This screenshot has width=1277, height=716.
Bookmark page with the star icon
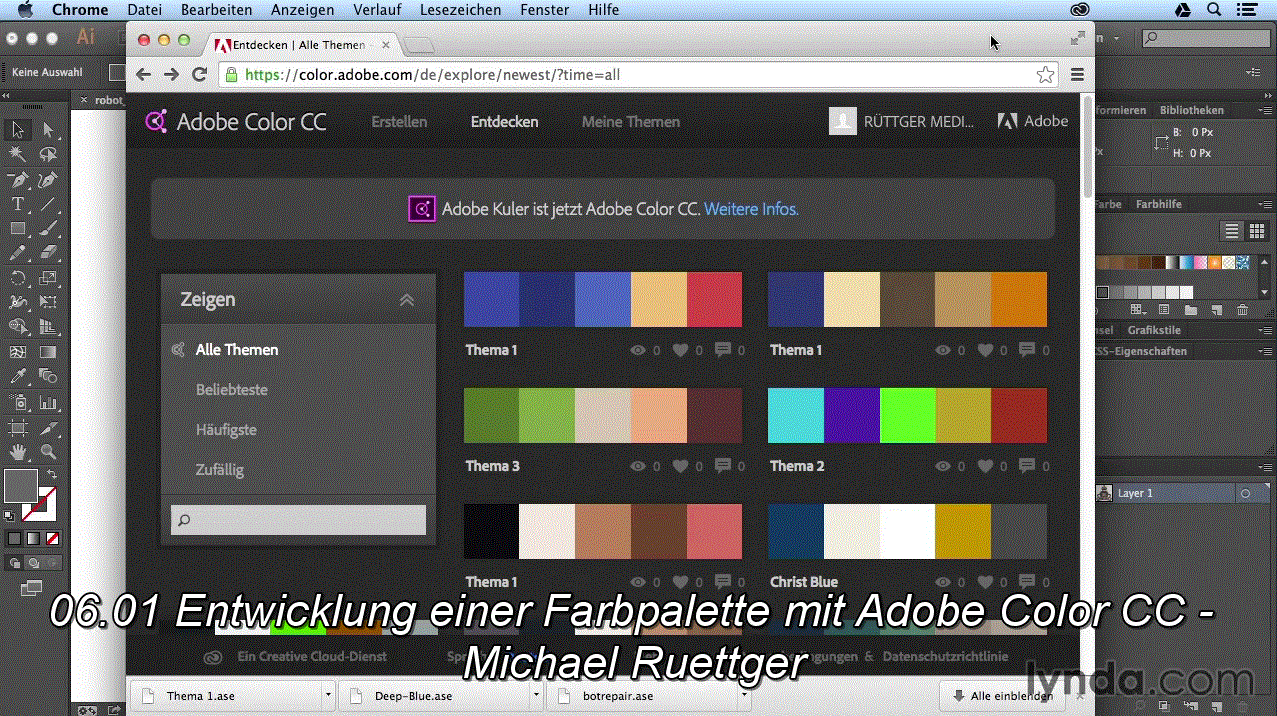(x=1045, y=75)
